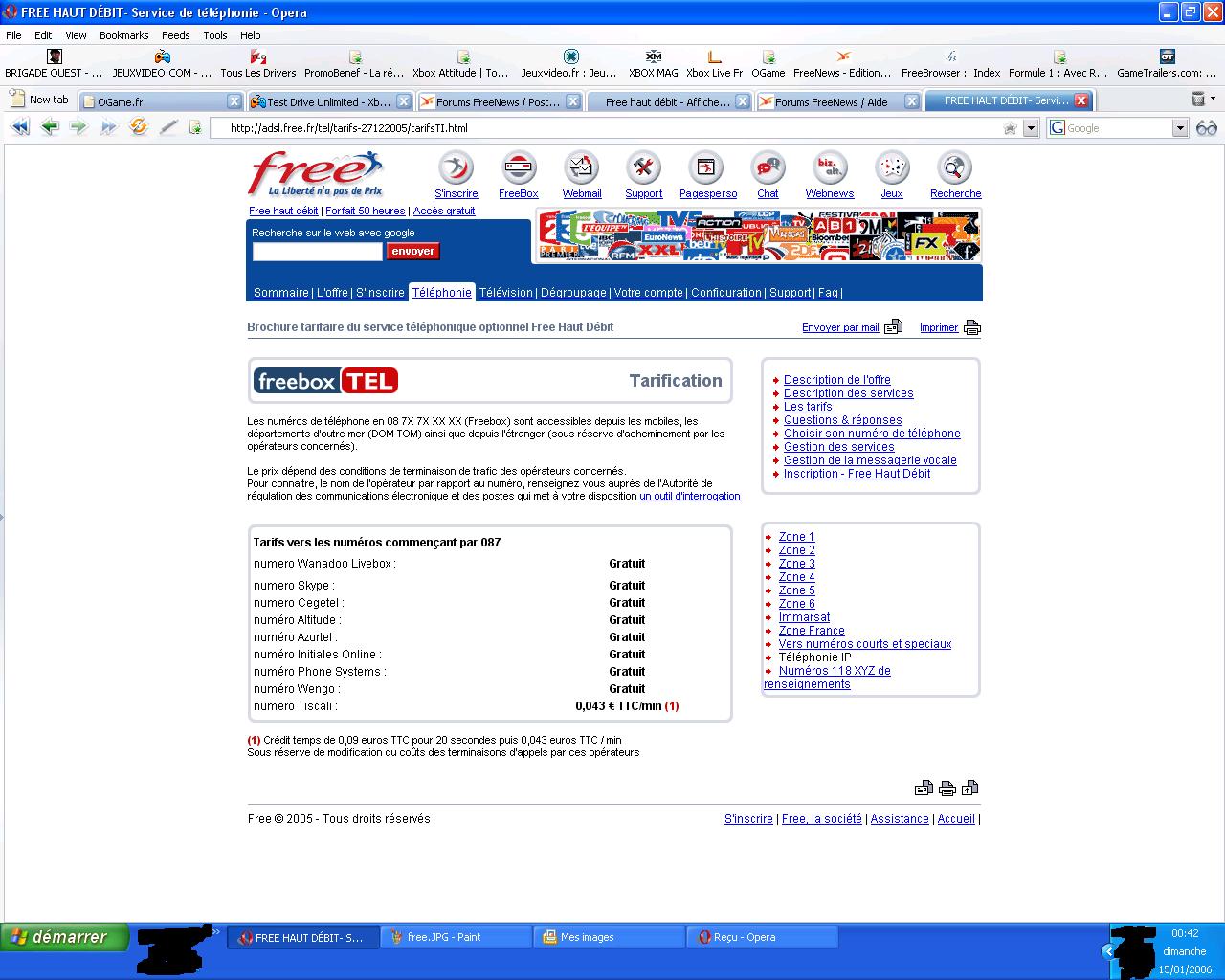This screenshot has width=1225, height=980.
Task: Switch to the Forums FreeNews / Aide tab
Action: (x=838, y=101)
